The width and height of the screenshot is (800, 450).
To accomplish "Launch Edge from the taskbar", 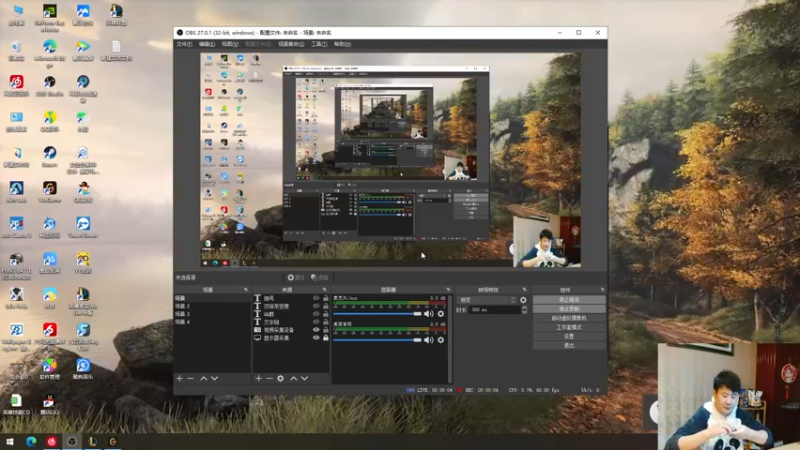I will 31,441.
